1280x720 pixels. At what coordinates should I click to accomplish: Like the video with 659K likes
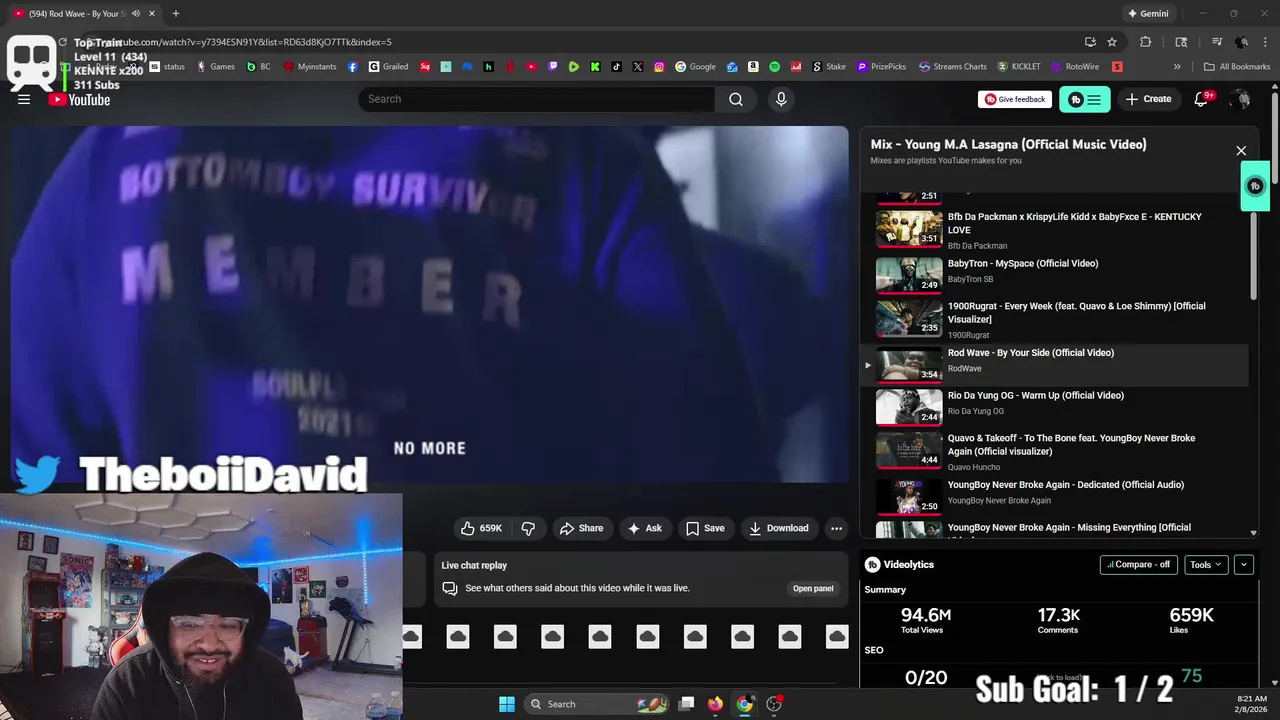[481, 528]
